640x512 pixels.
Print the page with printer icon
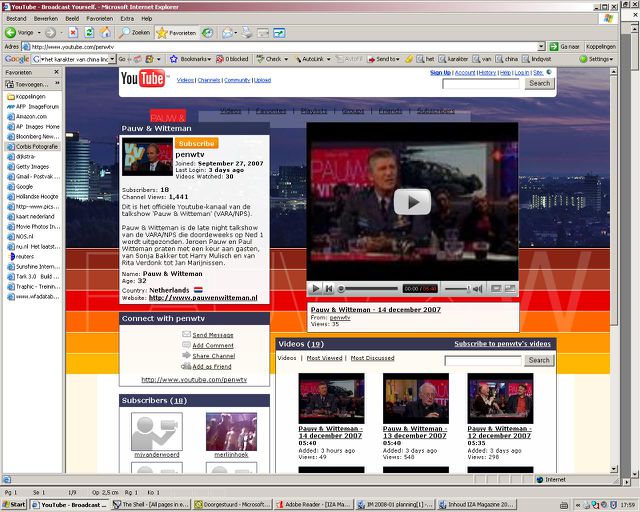tap(247, 33)
